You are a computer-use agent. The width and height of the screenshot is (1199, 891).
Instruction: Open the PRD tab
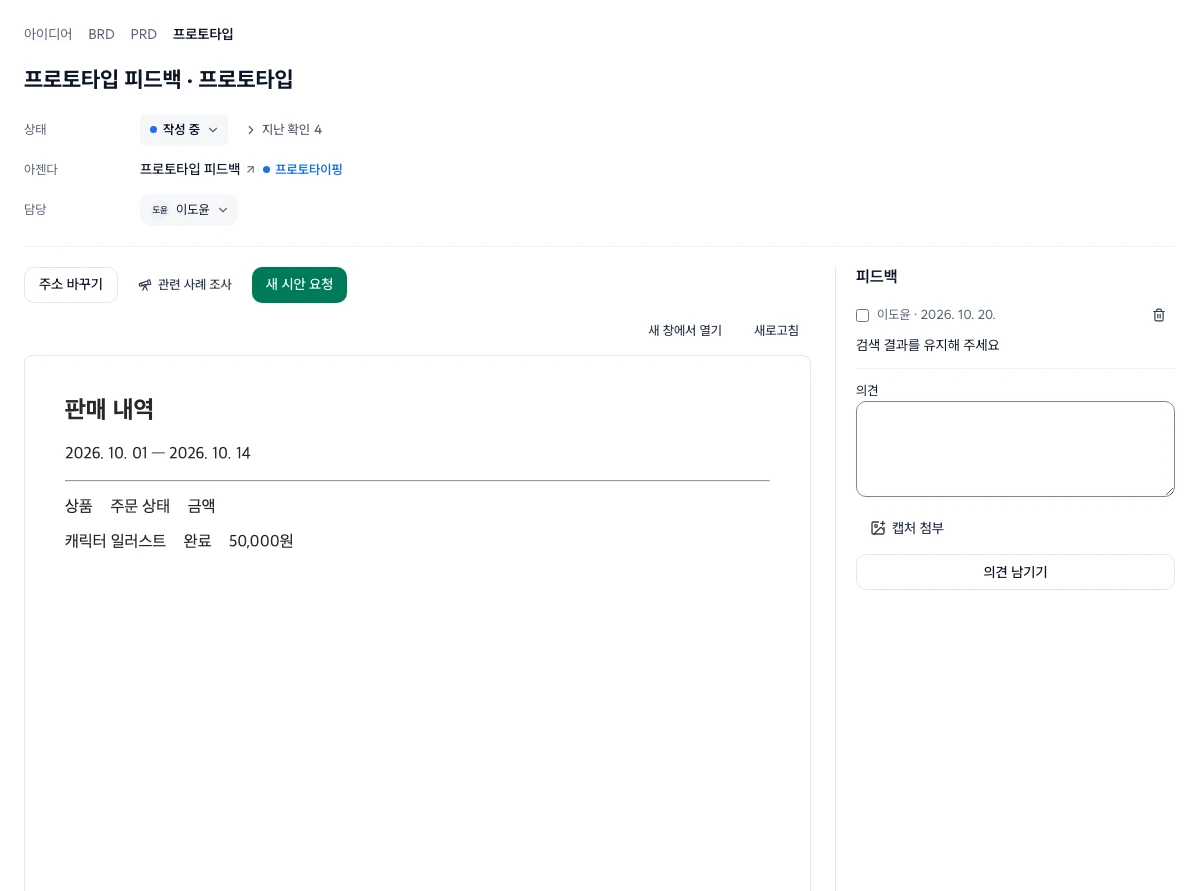143,34
